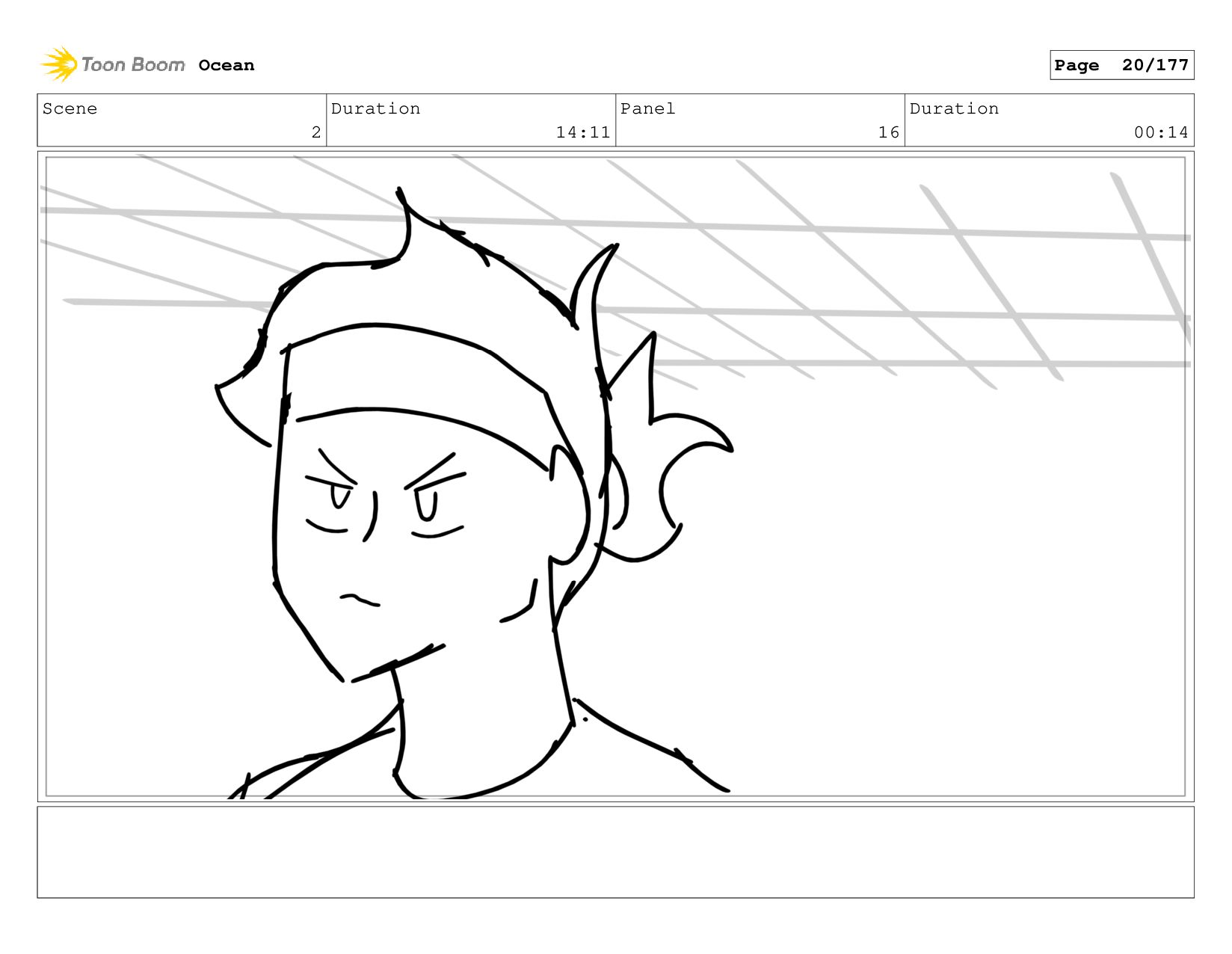Click the 'Toon Boom' wordmark text
This screenshot has height=954, width=1232.
[x=133, y=65]
